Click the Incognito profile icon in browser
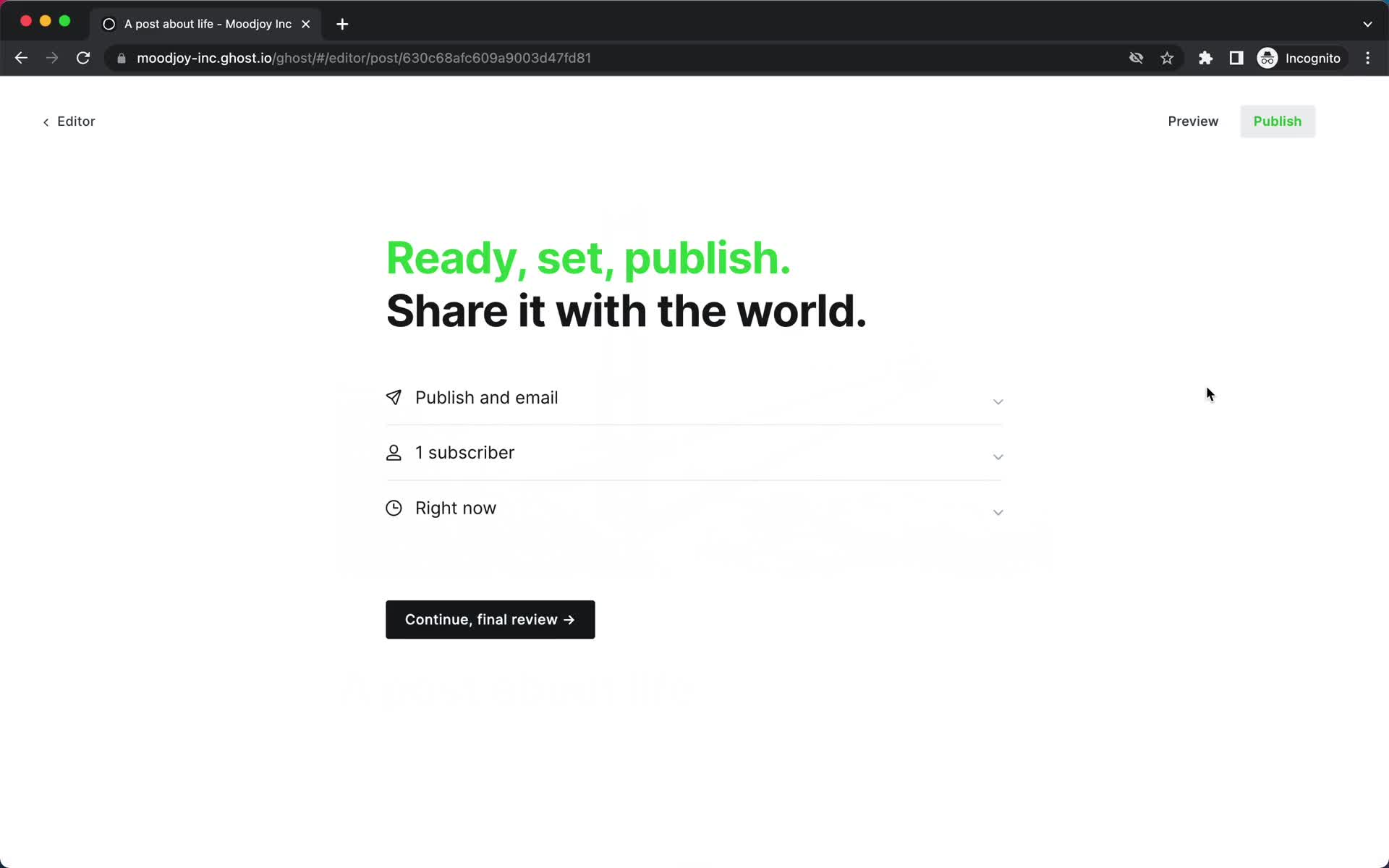 (1267, 57)
